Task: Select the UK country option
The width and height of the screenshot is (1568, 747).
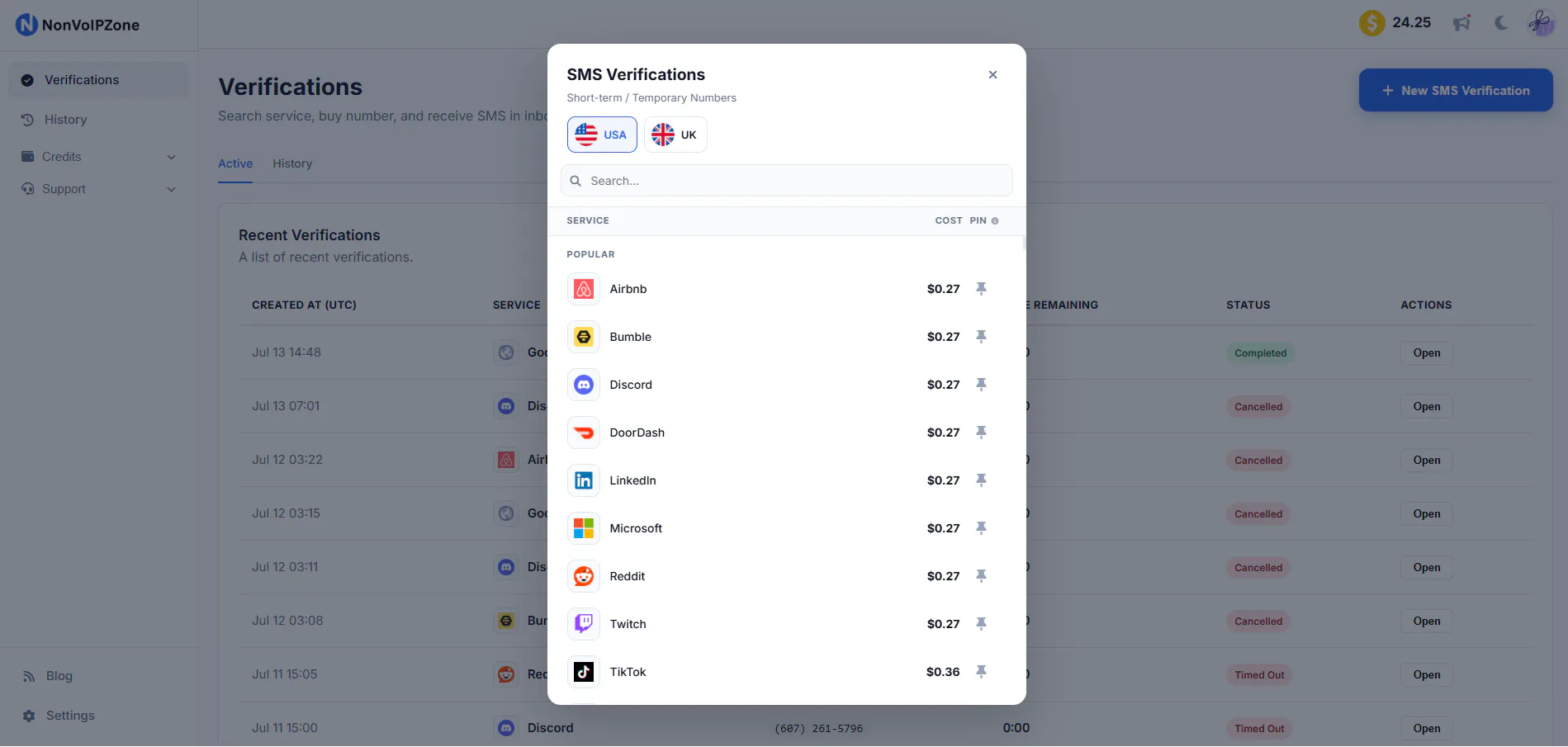Action: click(x=675, y=135)
